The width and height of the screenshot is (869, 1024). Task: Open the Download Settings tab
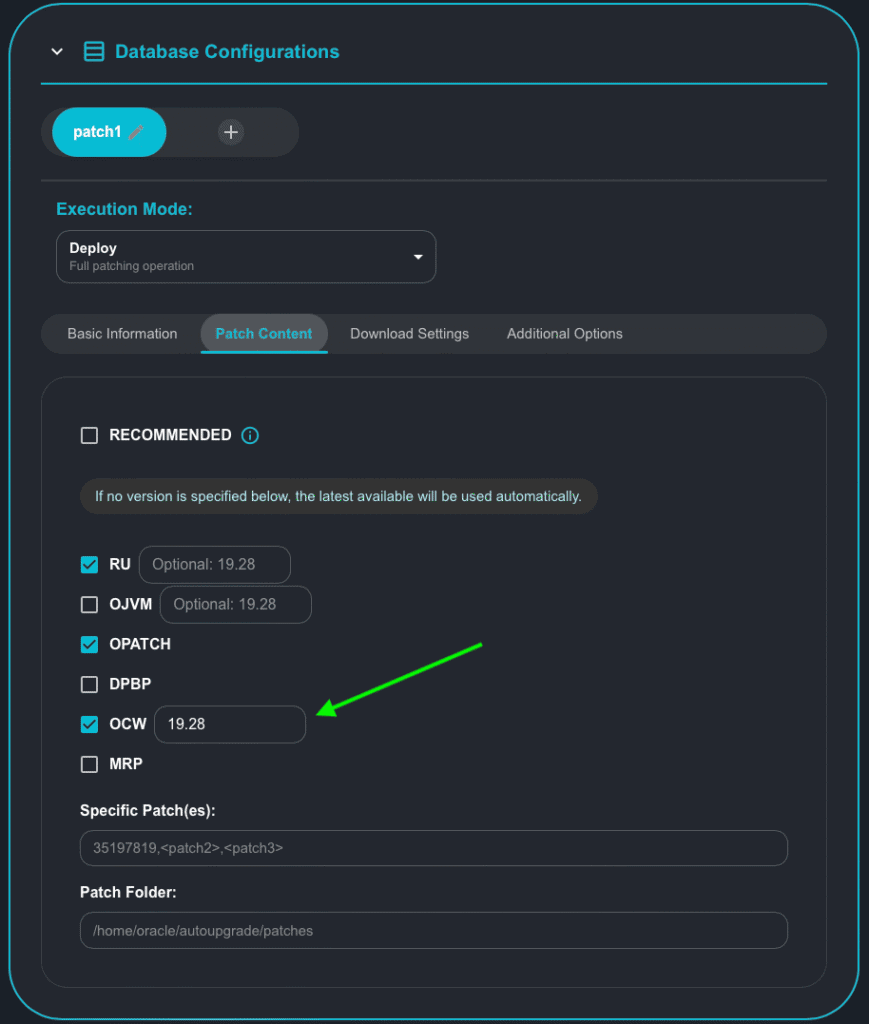click(409, 334)
